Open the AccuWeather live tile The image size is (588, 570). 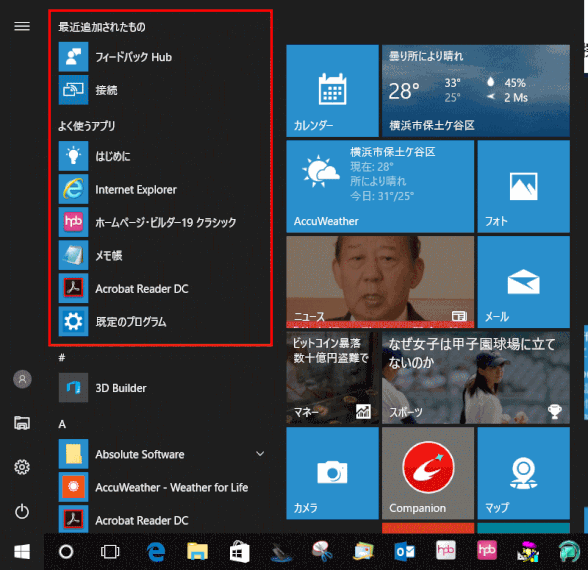[380, 186]
